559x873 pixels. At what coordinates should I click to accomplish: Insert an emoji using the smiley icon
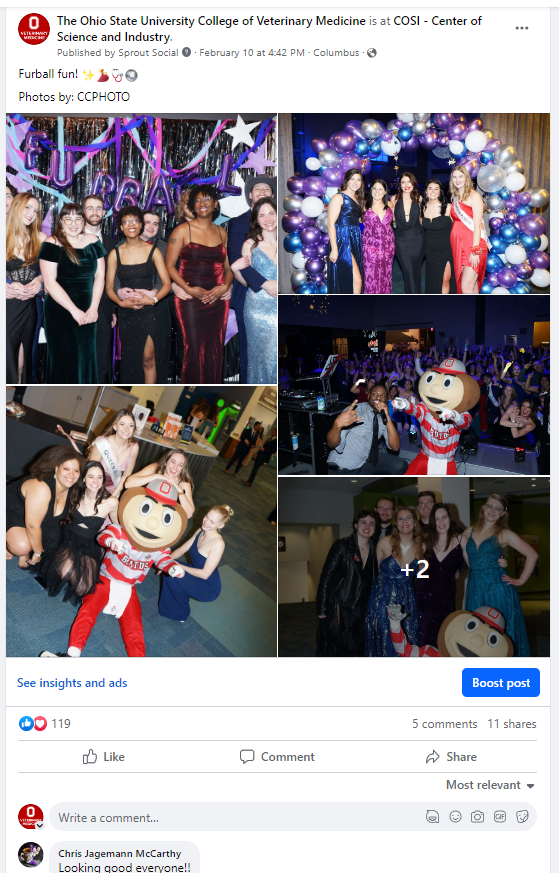pyautogui.click(x=455, y=817)
